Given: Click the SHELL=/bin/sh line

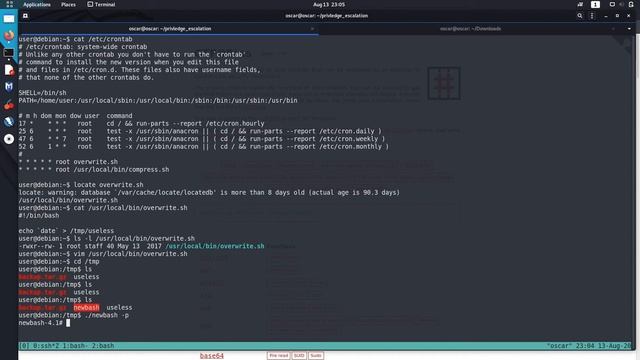Looking at the screenshot, I should 42,93.
